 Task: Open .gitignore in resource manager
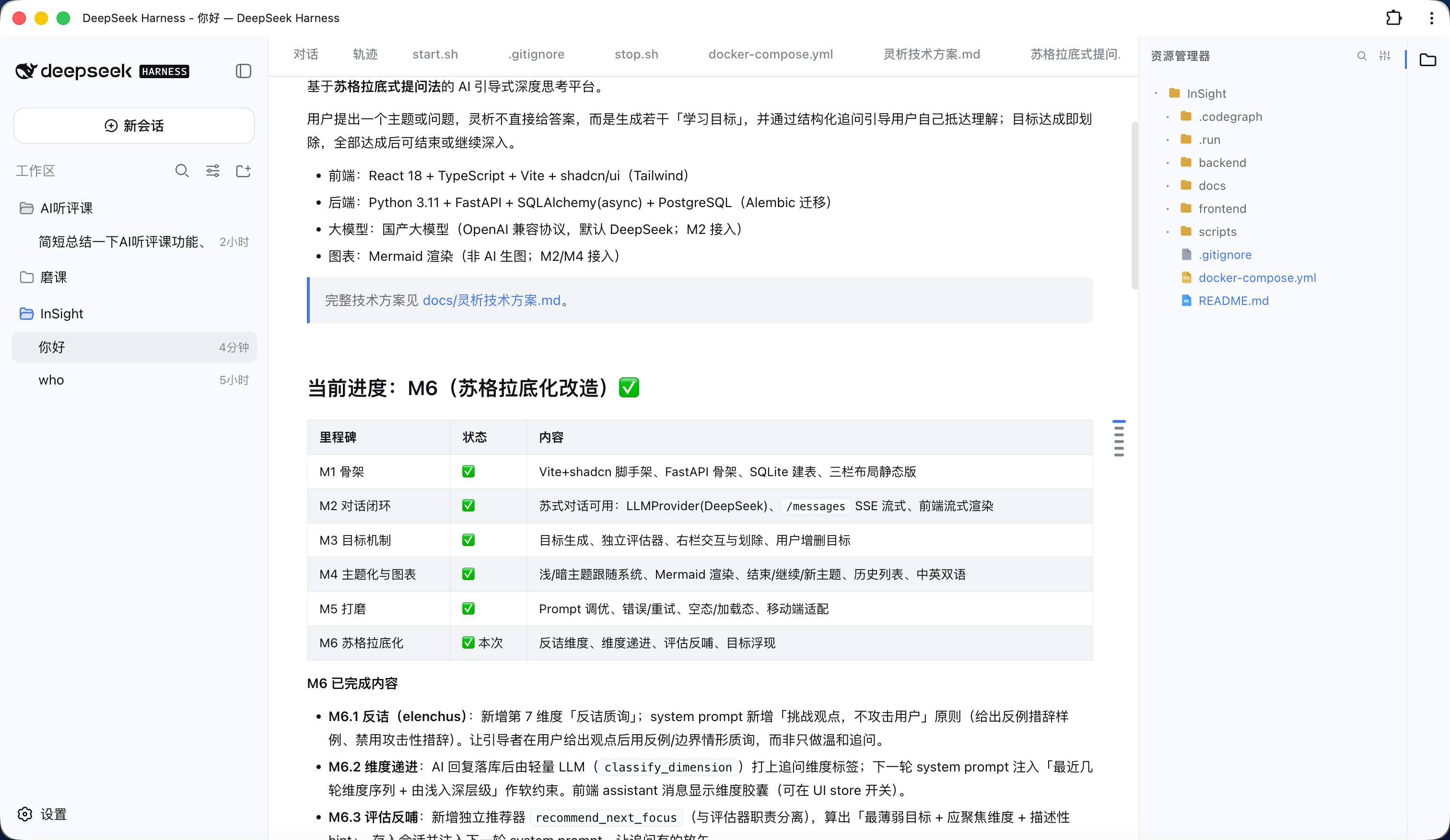pyautogui.click(x=1225, y=254)
